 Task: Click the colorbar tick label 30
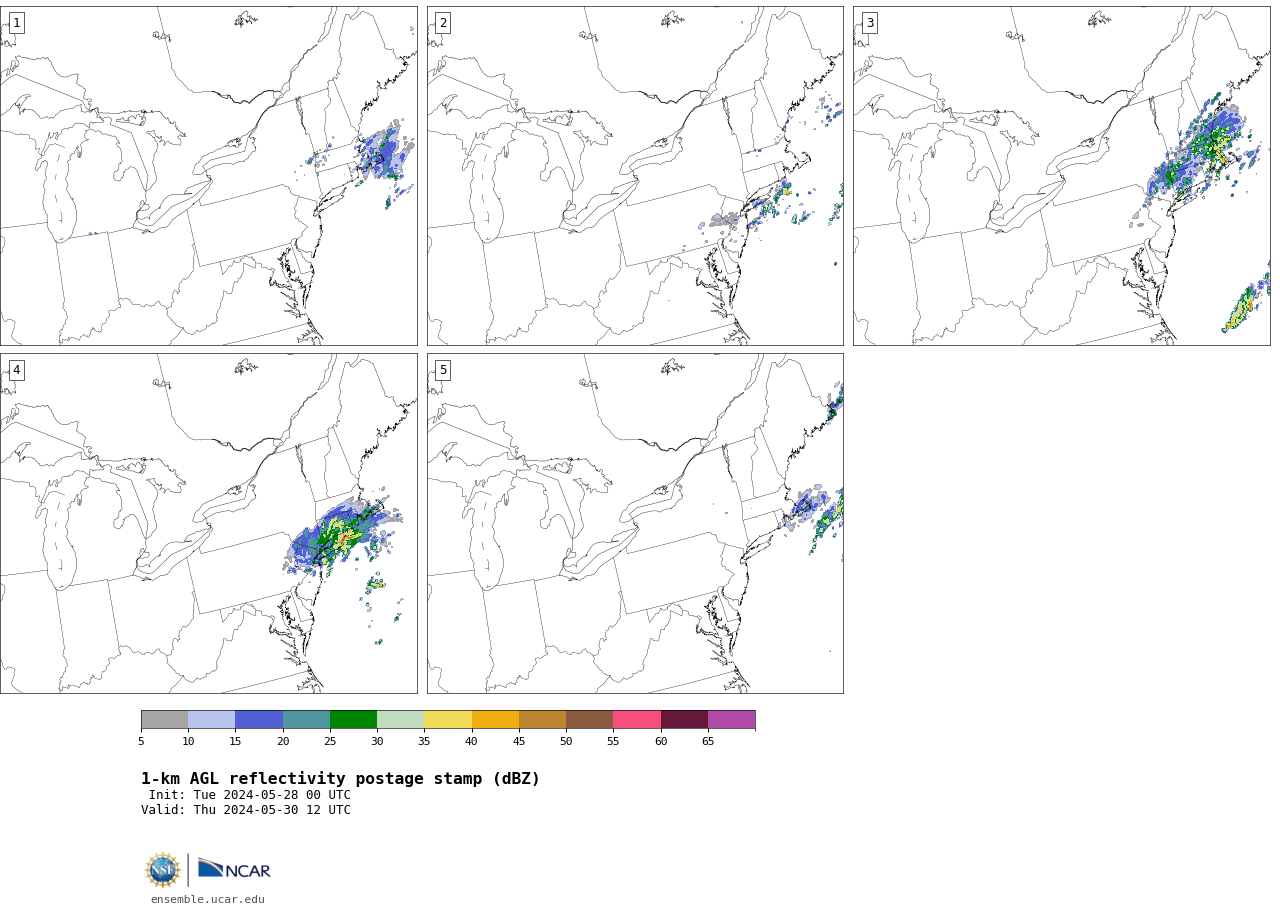(x=377, y=741)
